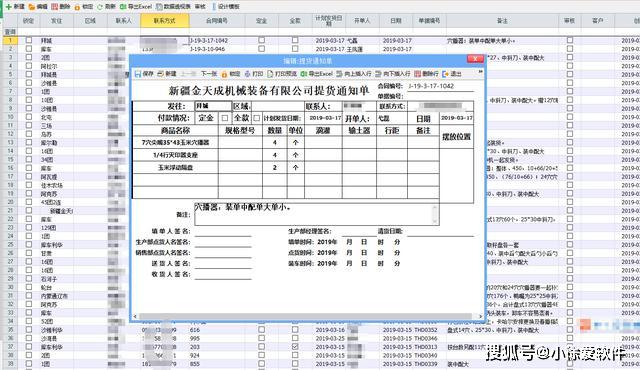Open 打印预览 print preview in dialog
Image resolution: width=640 pixels, height=370 pixels.
[282, 74]
